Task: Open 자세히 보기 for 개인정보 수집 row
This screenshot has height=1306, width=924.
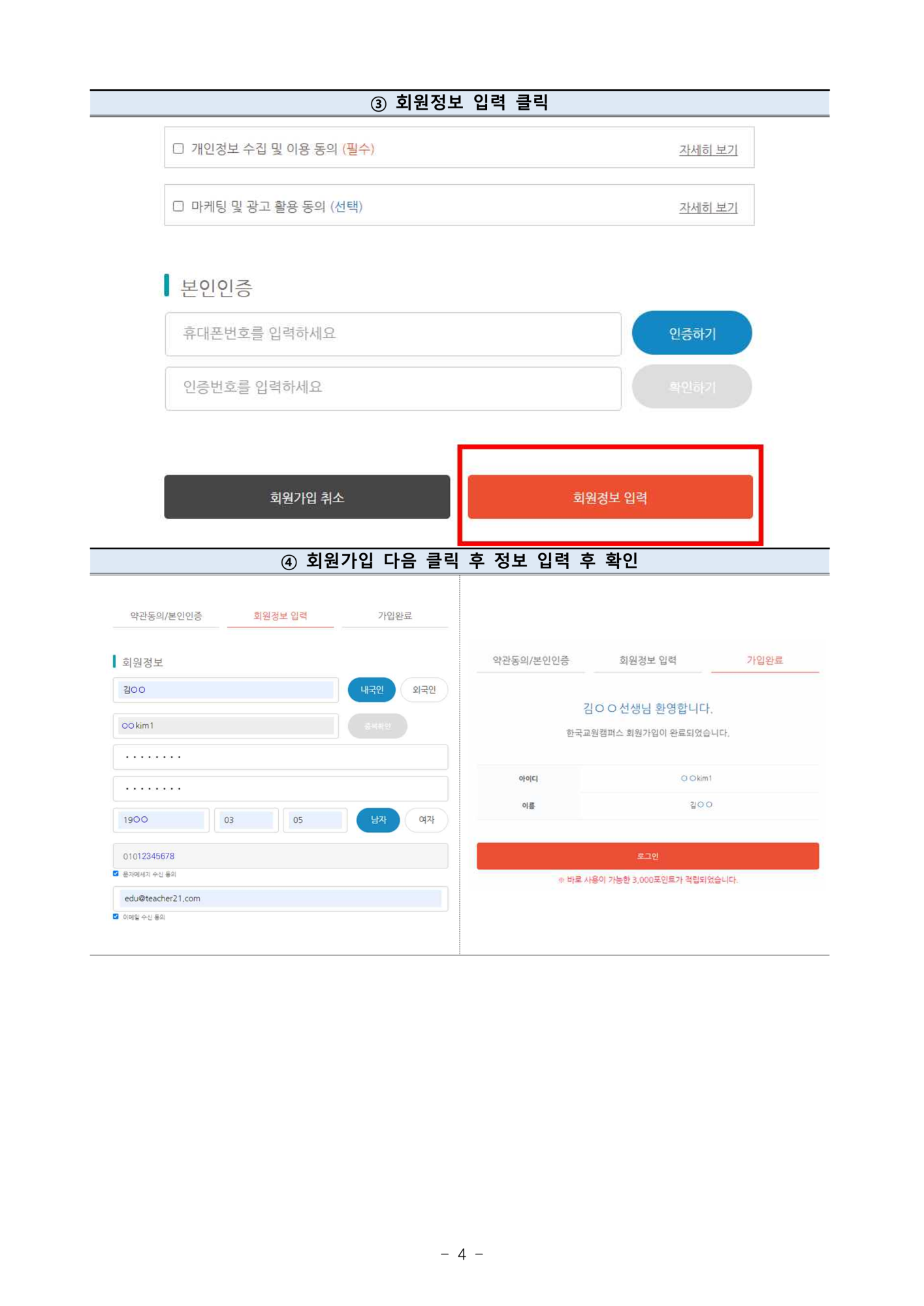Action: pos(709,150)
